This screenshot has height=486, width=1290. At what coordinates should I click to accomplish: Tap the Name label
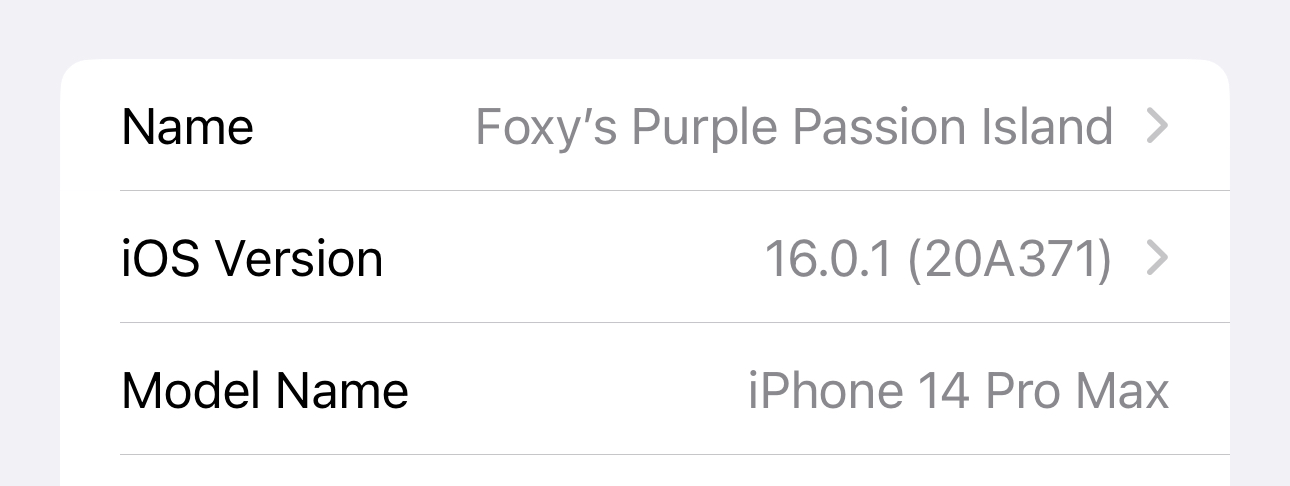coord(187,127)
